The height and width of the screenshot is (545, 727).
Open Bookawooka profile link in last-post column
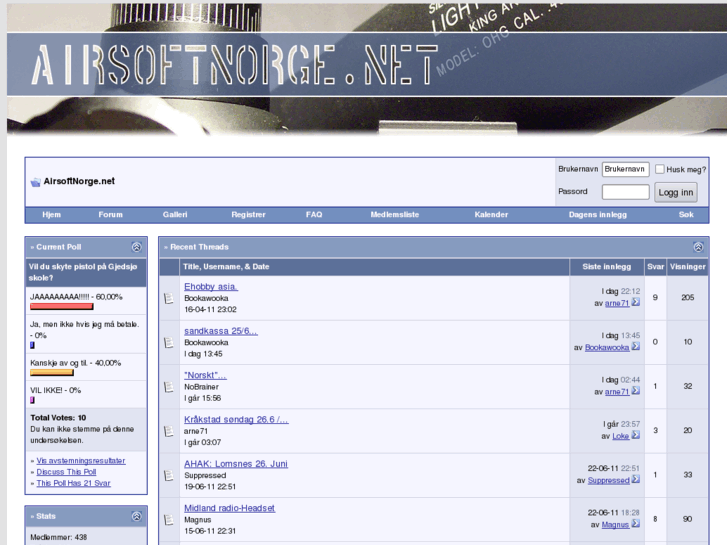607,347
